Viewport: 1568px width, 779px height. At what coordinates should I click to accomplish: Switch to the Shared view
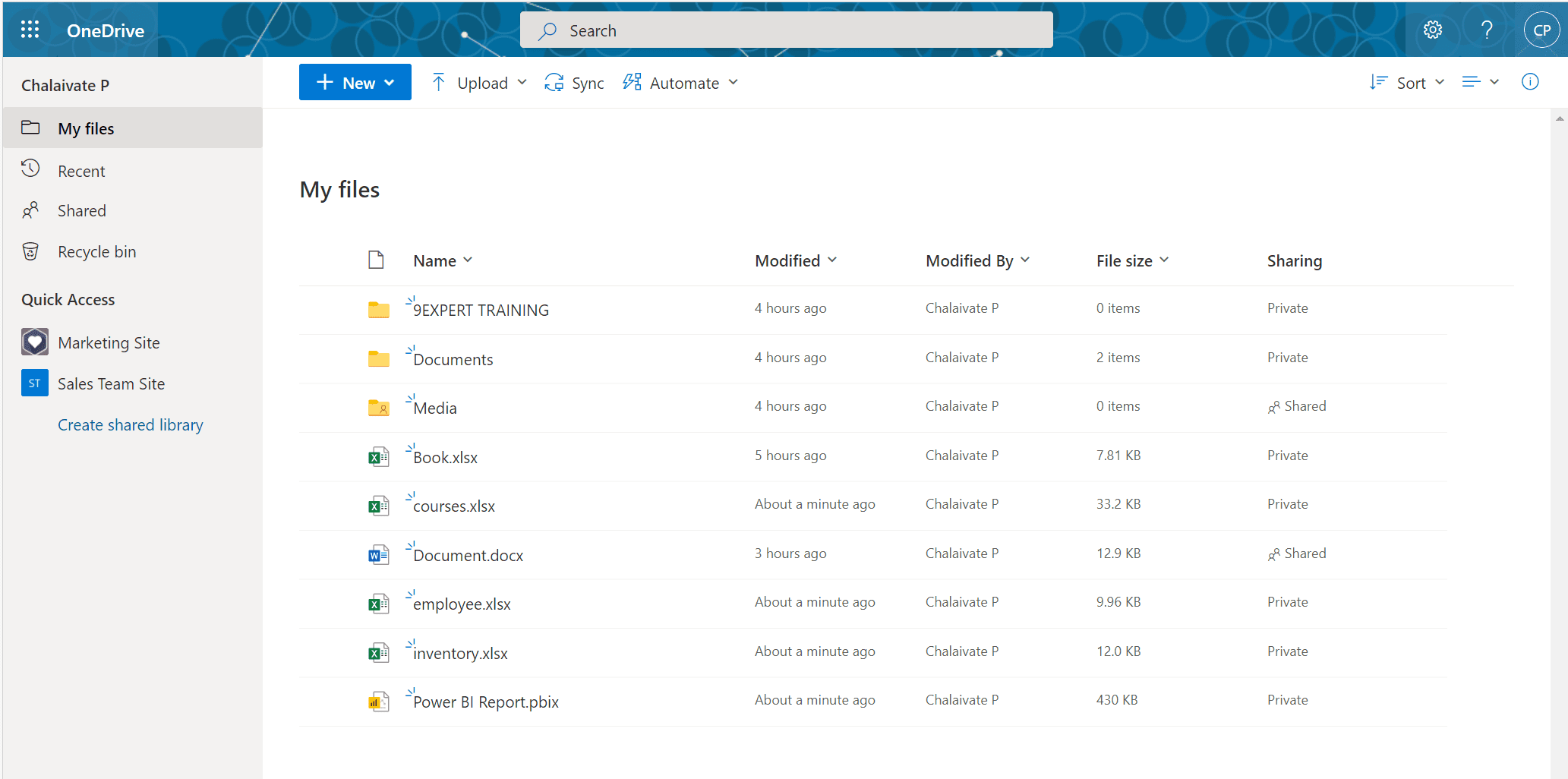click(x=82, y=210)
